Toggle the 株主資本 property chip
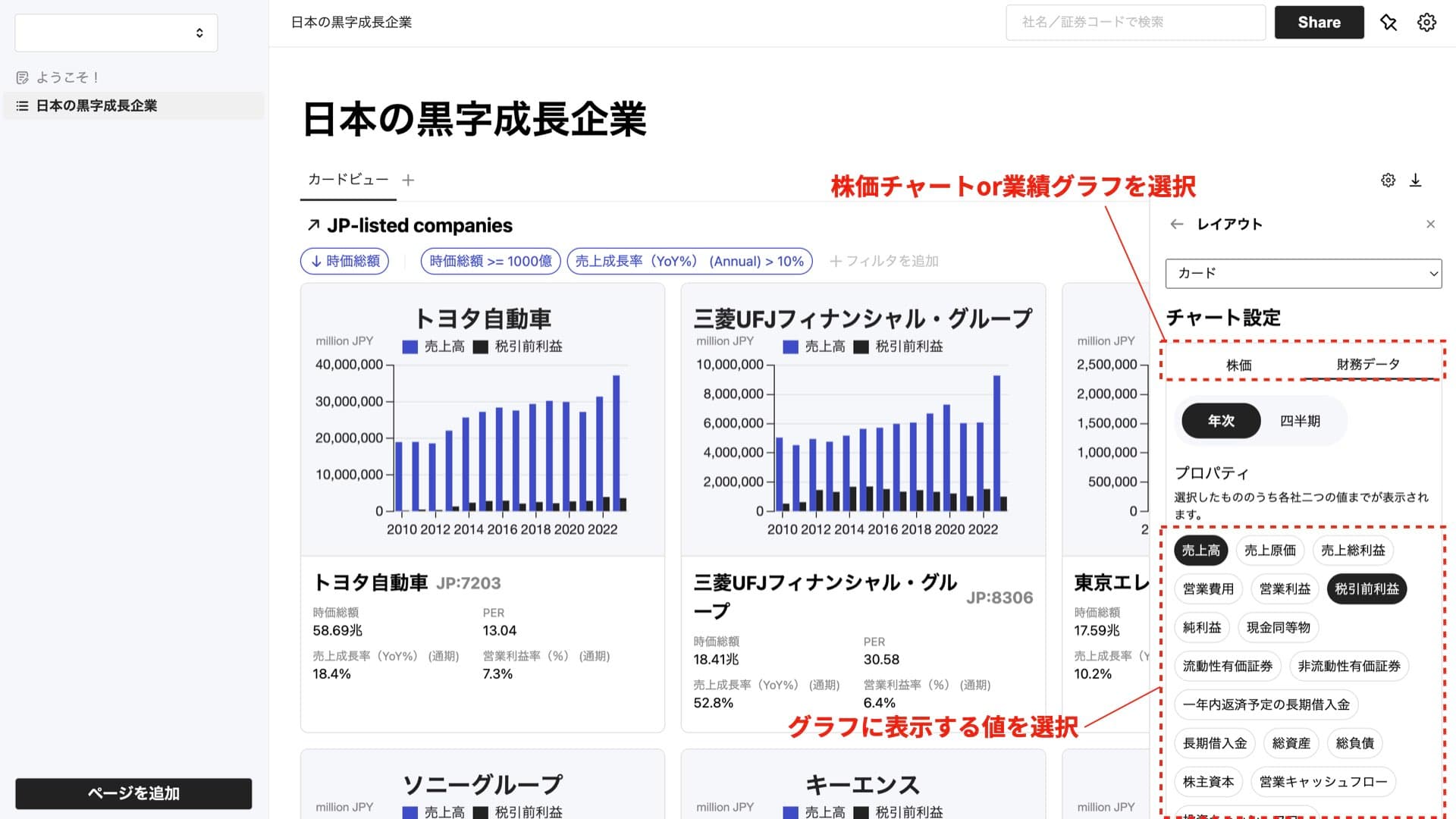The width and height of the screenshot is (1456, 819). click(x=1208, y=782)
